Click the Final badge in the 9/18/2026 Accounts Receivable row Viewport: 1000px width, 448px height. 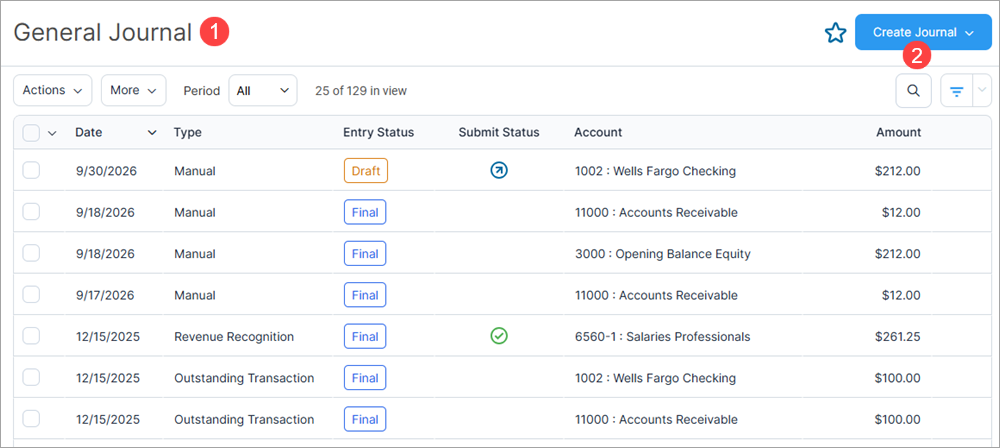coord(365,213)
